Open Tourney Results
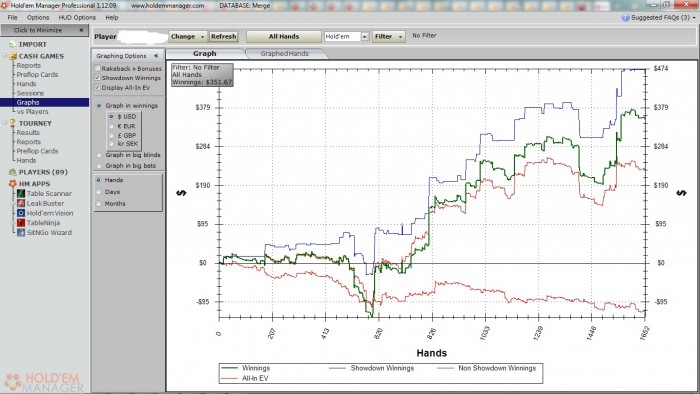The width and height of the screenshot is (700, 394). (28, 133)
